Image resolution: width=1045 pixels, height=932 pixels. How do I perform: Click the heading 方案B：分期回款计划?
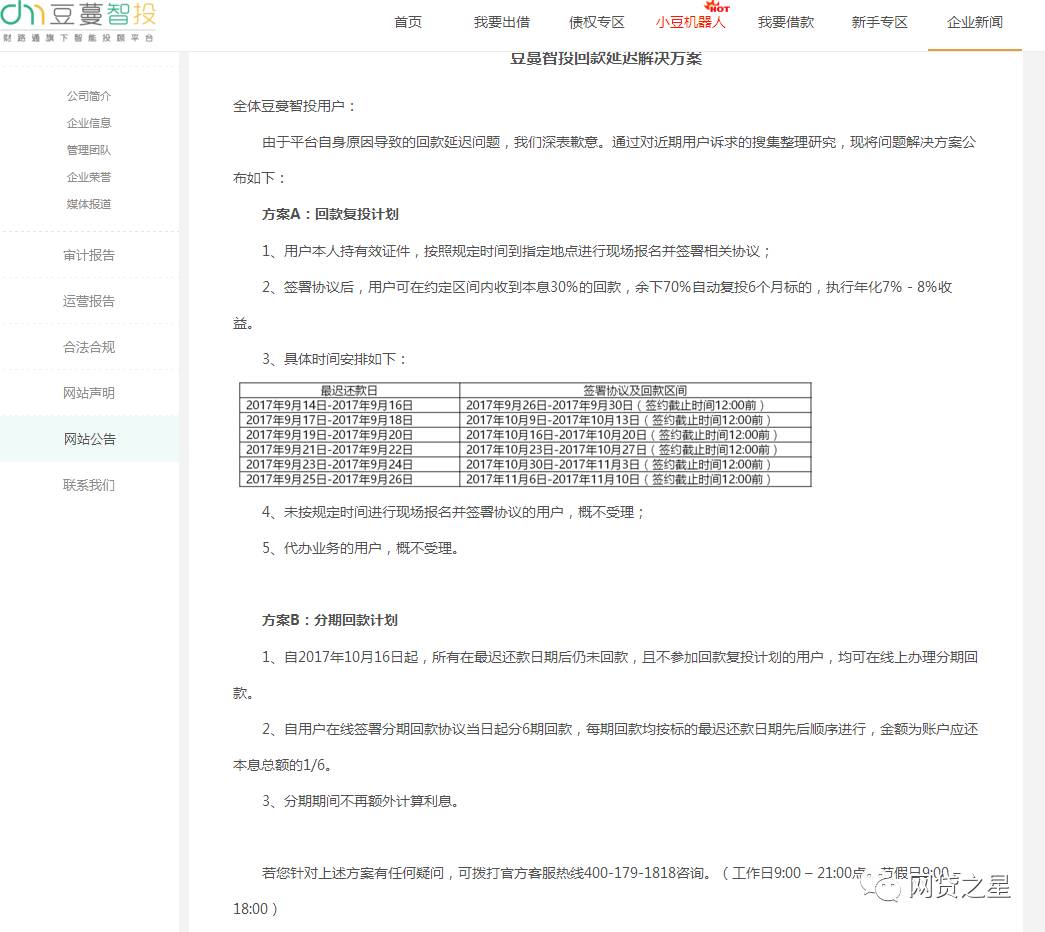[x=329, y=620]
